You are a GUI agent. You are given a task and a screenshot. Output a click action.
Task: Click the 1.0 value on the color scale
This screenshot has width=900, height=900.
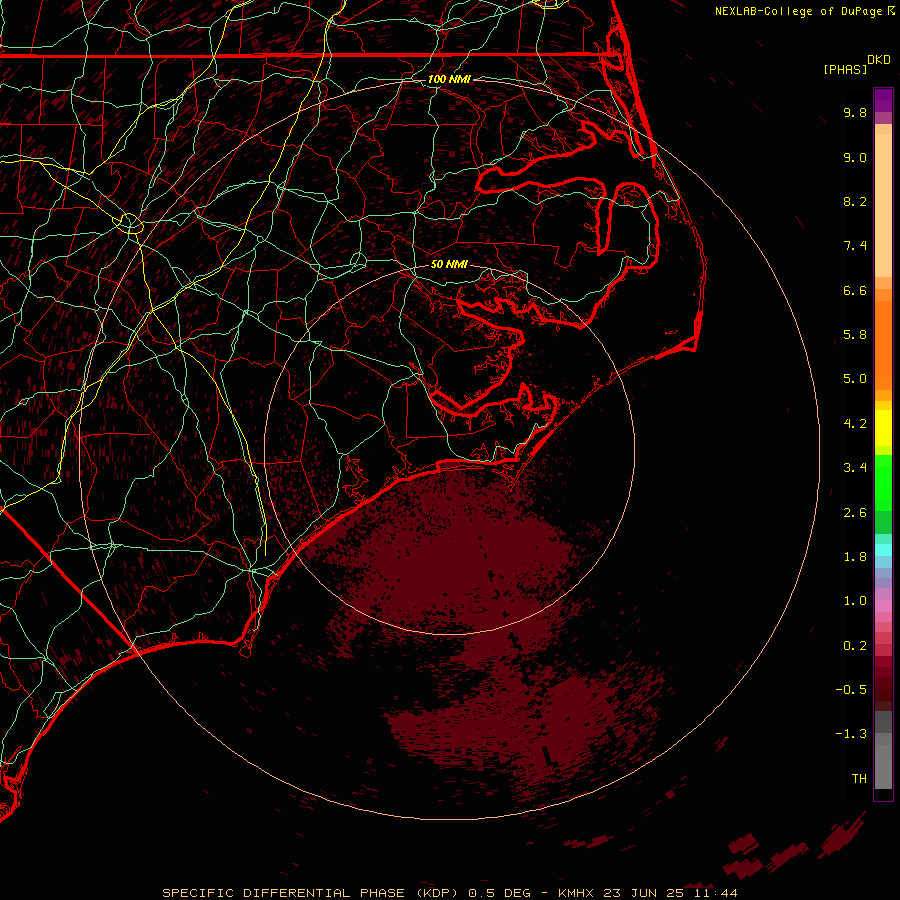click(855, 601)
